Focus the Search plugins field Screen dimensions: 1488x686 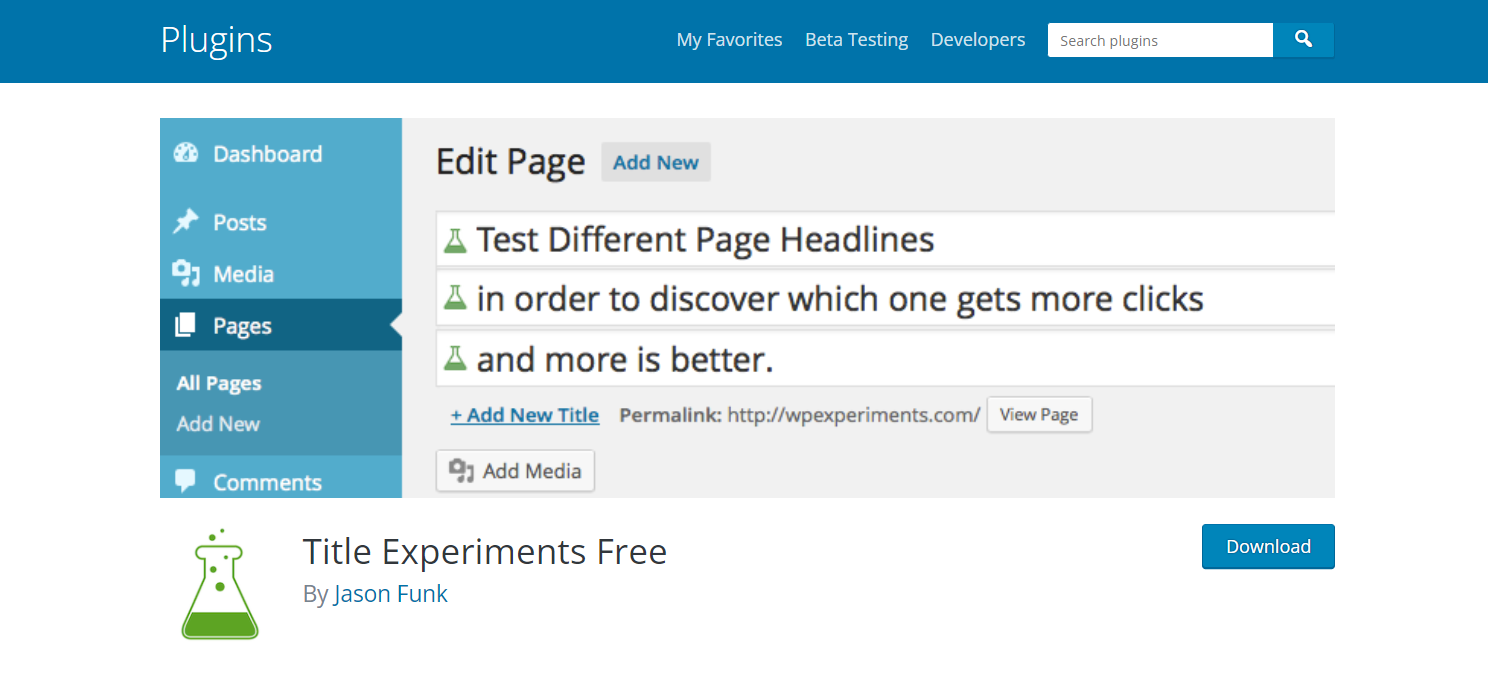pos(1160,40)
